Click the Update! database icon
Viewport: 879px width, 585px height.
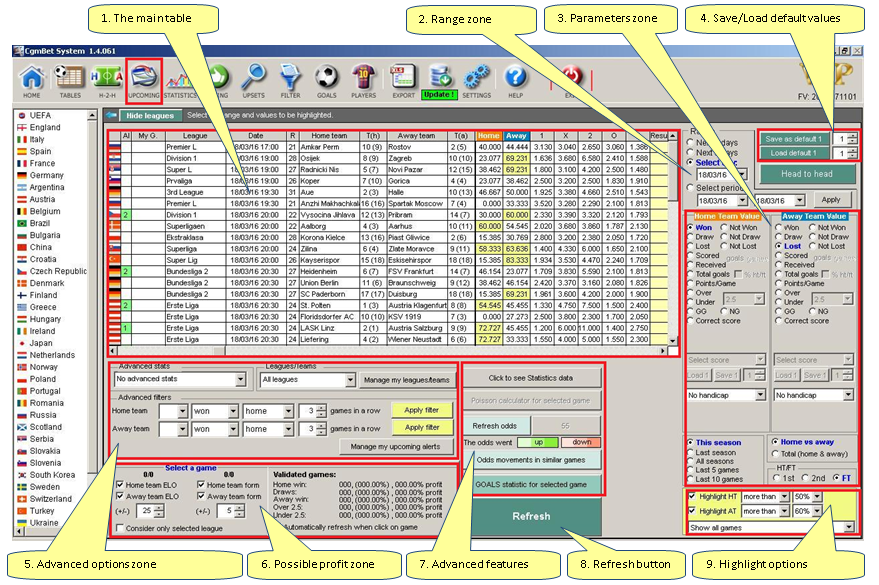point(440,81)
